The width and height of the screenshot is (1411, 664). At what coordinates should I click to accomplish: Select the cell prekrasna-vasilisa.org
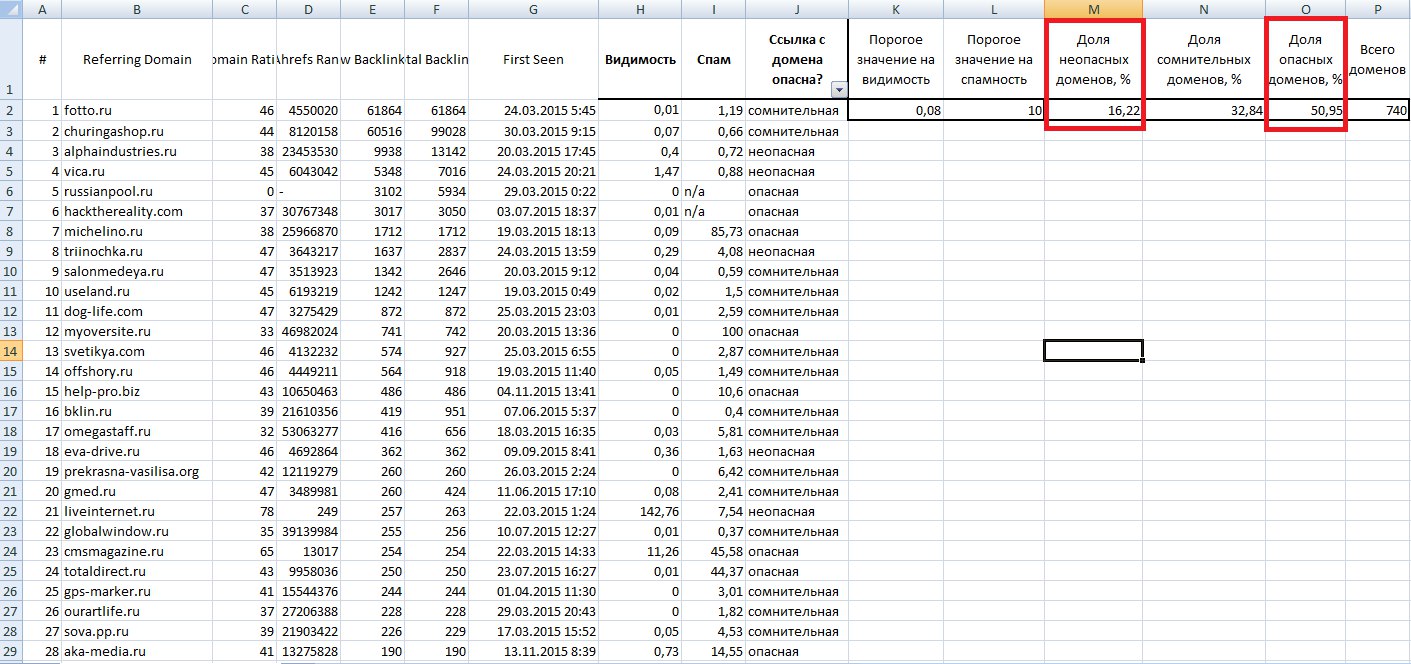[x=136, y=471]
